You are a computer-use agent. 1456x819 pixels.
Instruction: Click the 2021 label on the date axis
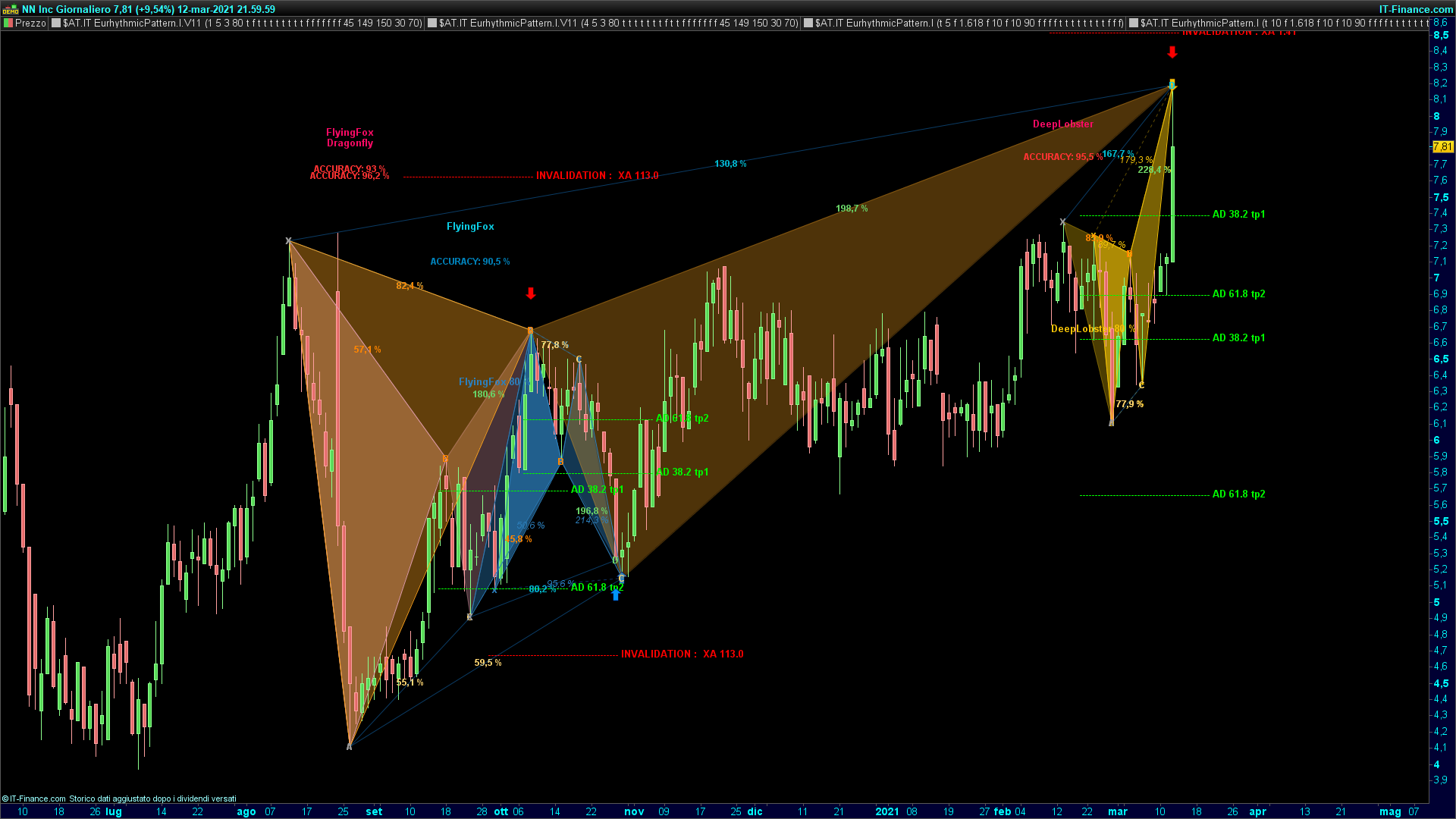pyautogui.click(x=886, y=811)
